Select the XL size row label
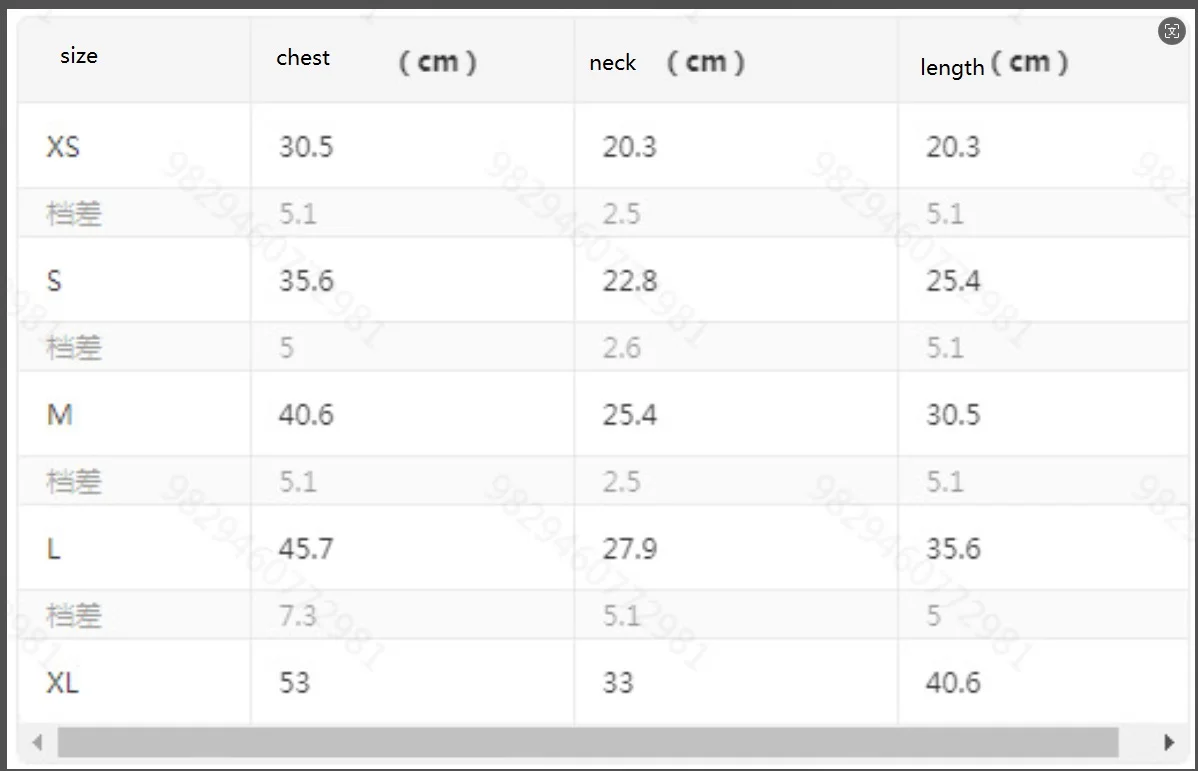The width and height of the screenshot is (1198, 771). coord(63,683)
